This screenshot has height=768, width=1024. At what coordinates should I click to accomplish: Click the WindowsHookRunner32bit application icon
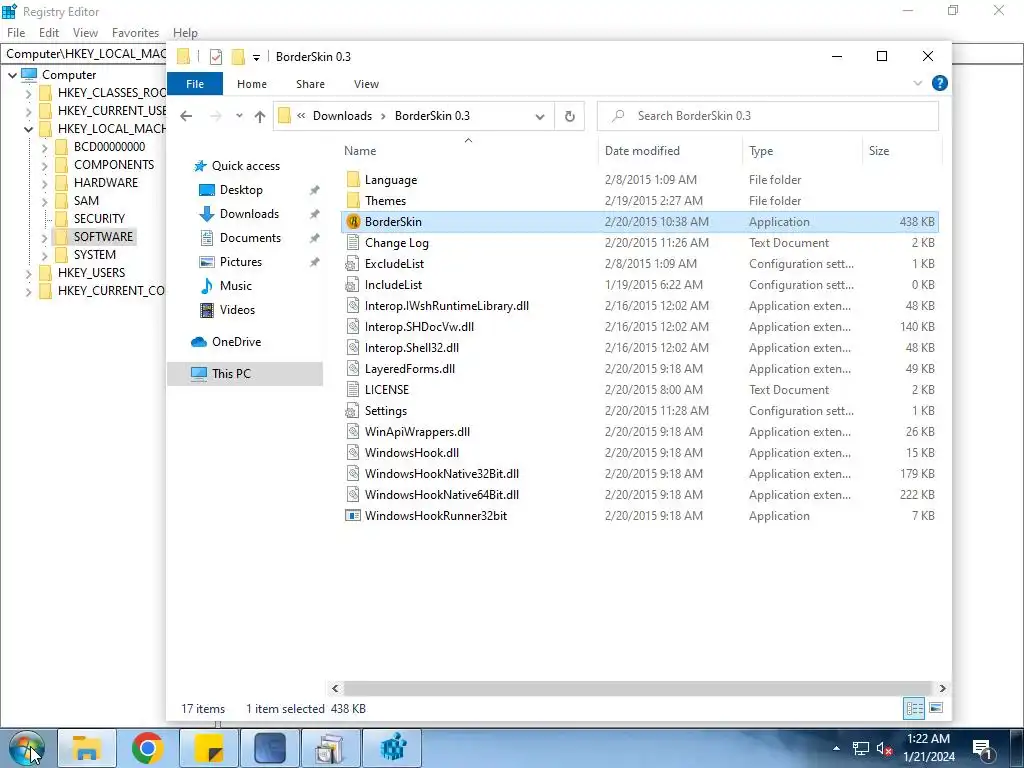tap(353, 515)
